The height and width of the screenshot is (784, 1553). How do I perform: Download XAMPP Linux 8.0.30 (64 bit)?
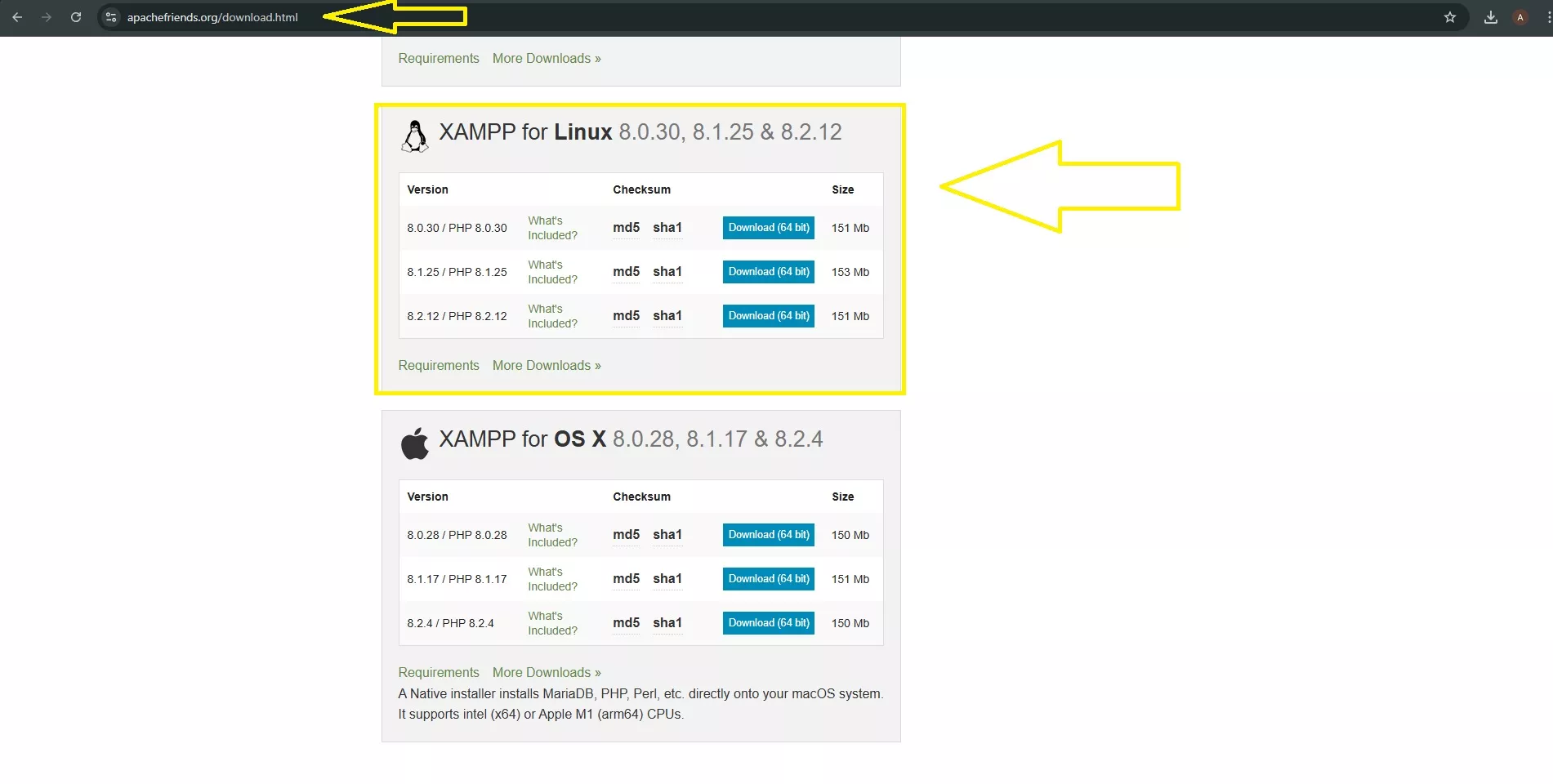(x=768, y=228)
